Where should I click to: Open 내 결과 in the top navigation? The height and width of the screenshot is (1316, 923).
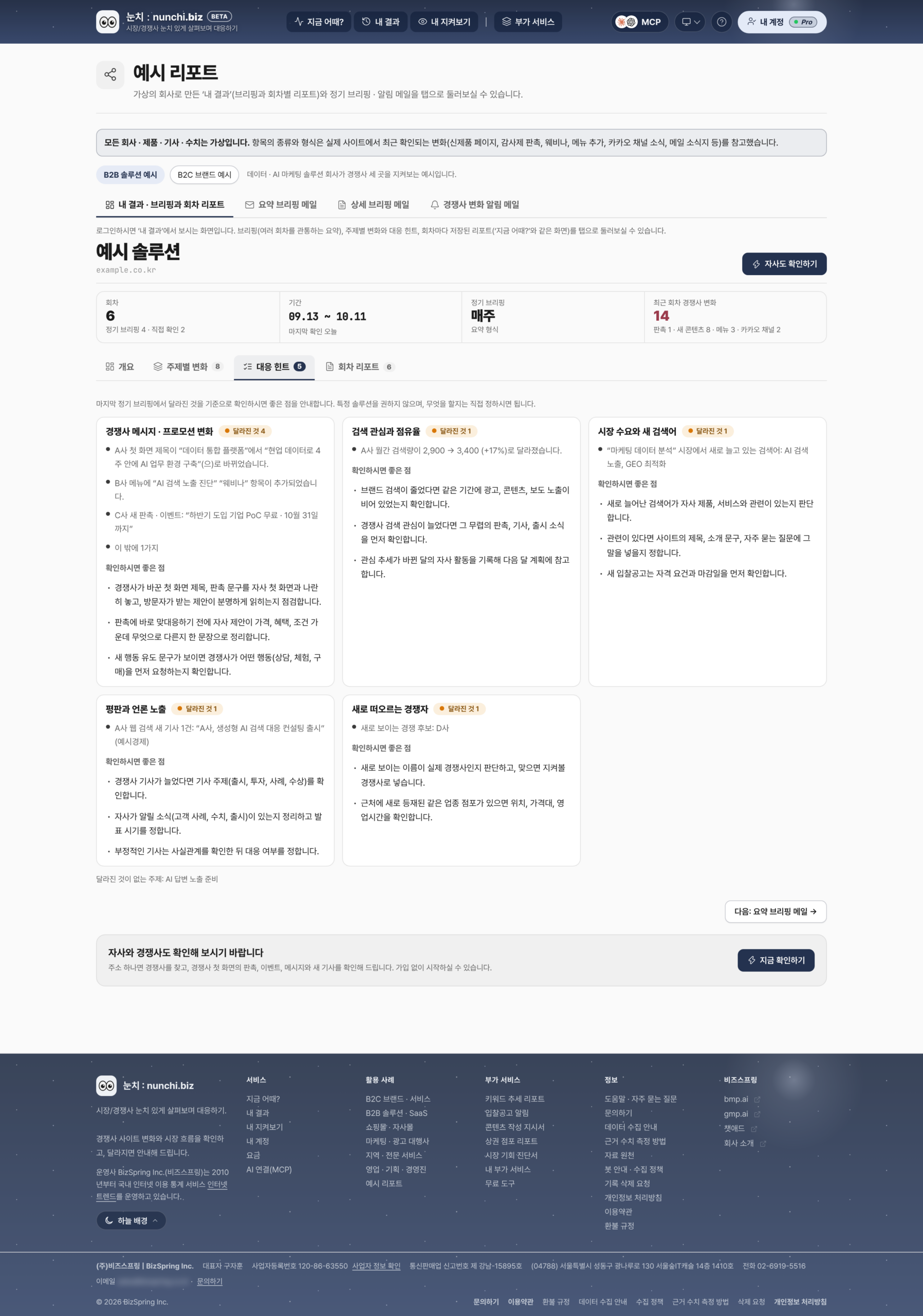coord(380,22)
